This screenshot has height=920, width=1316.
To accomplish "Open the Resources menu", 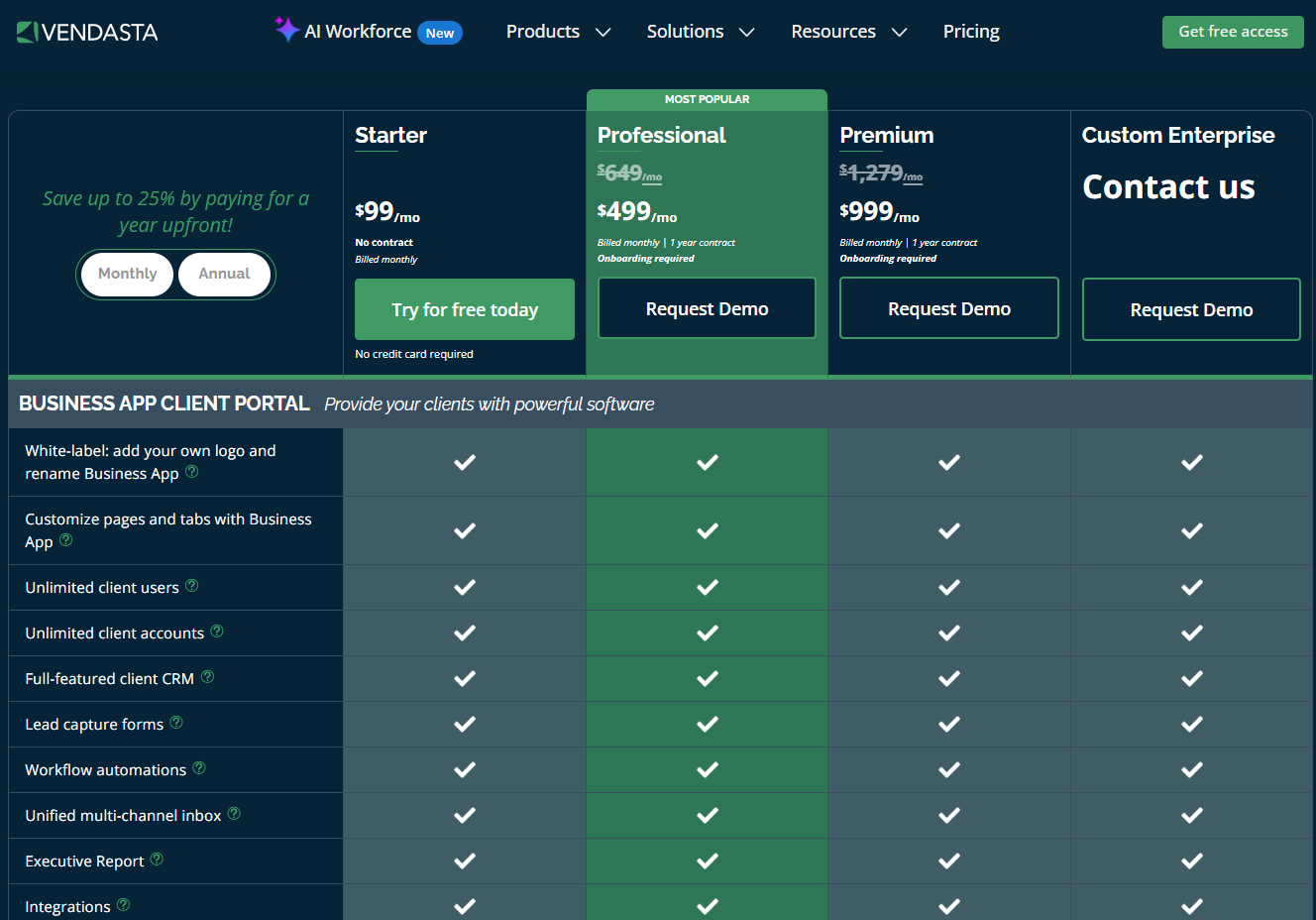I will click(x=833, y=32).
